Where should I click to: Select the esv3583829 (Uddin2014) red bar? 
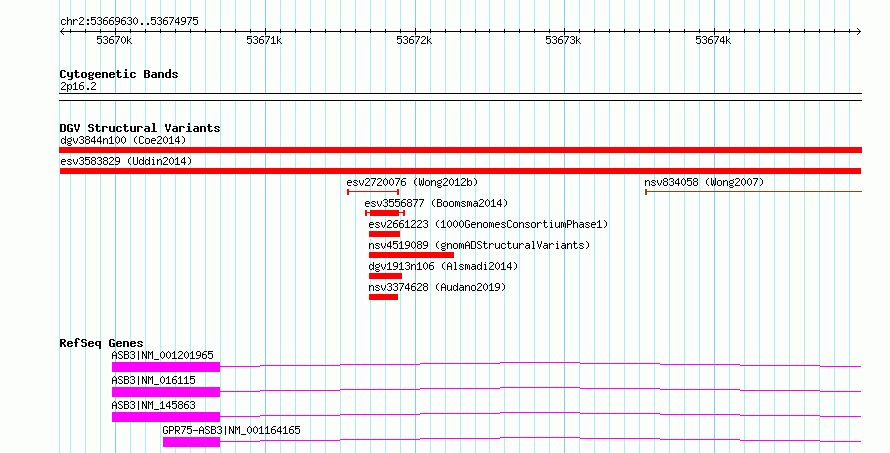pyautogui.click(x=460, y=171)
